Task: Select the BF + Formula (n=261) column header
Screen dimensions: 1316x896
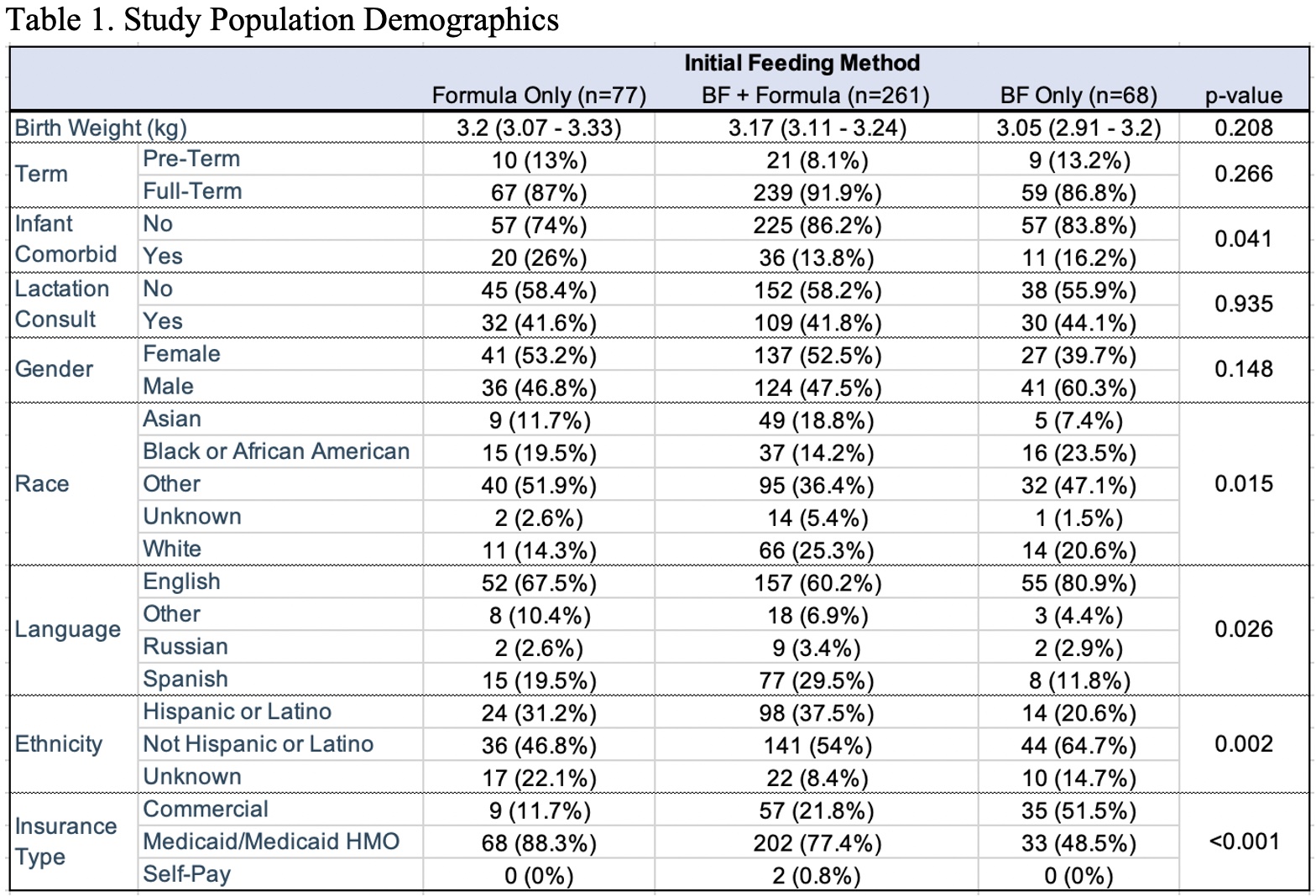Action: click(816, 96)
